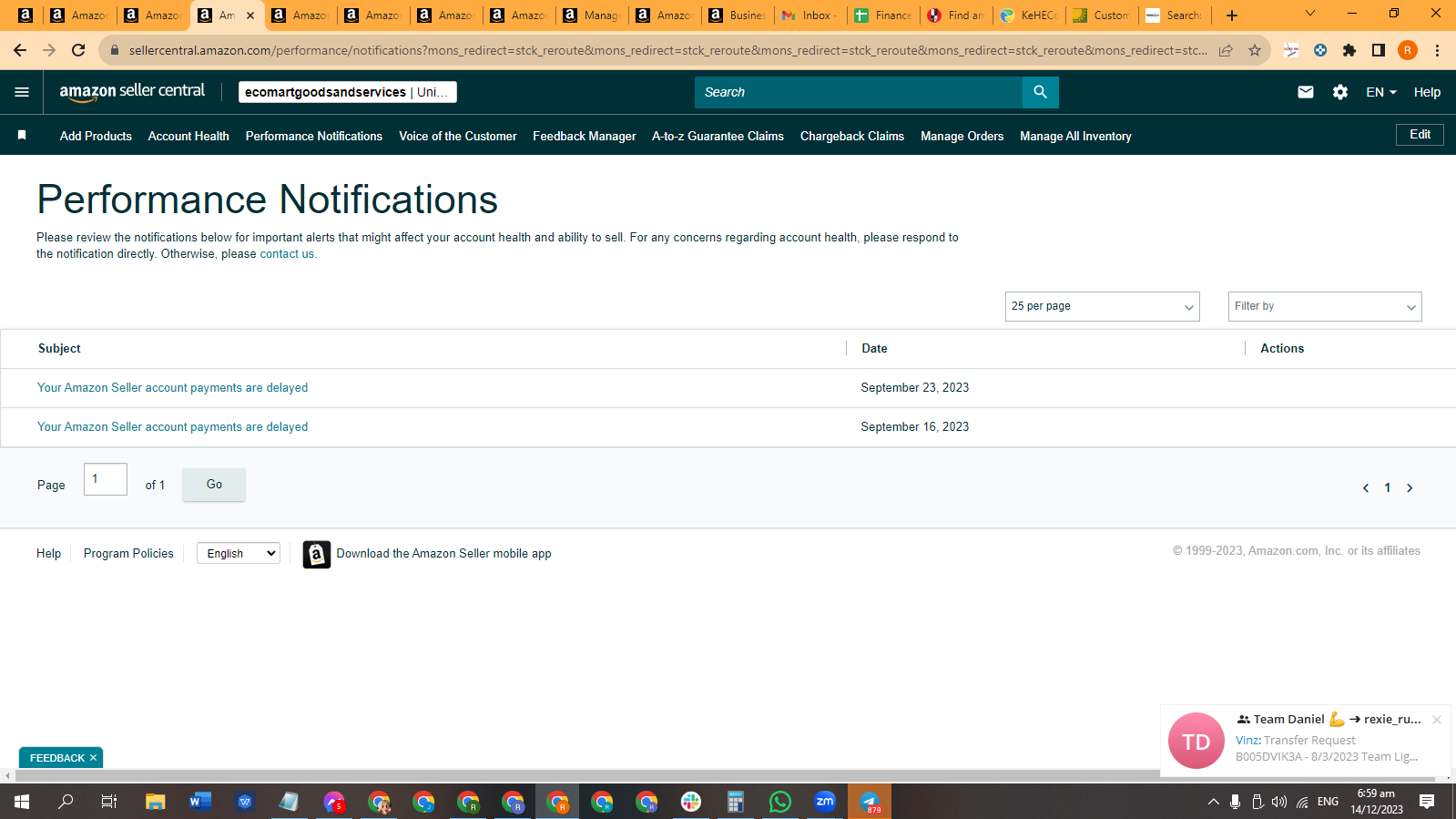This screenshot has width=1456, height=819.
Task: Click into the Seller Central search field
Action: 859,92
